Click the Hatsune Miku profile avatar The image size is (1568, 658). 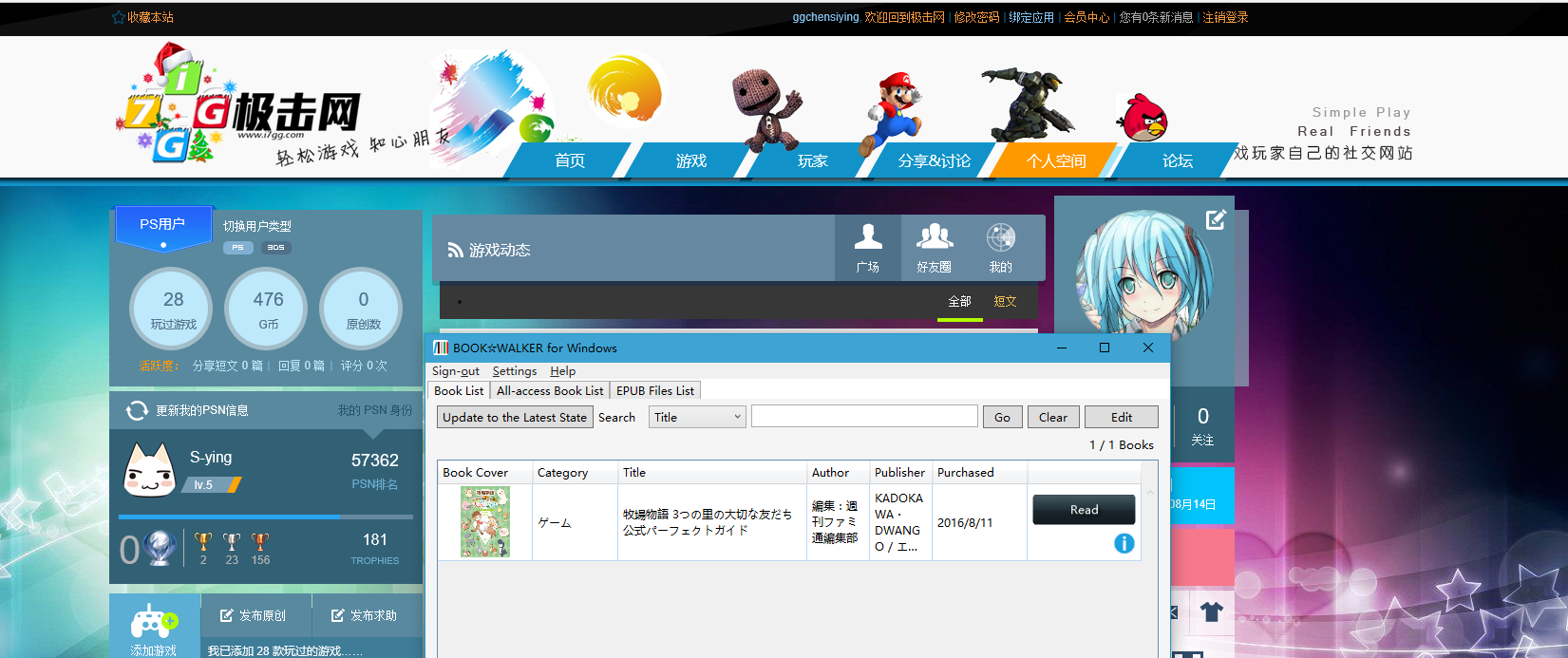click(x=1144, y=276)
